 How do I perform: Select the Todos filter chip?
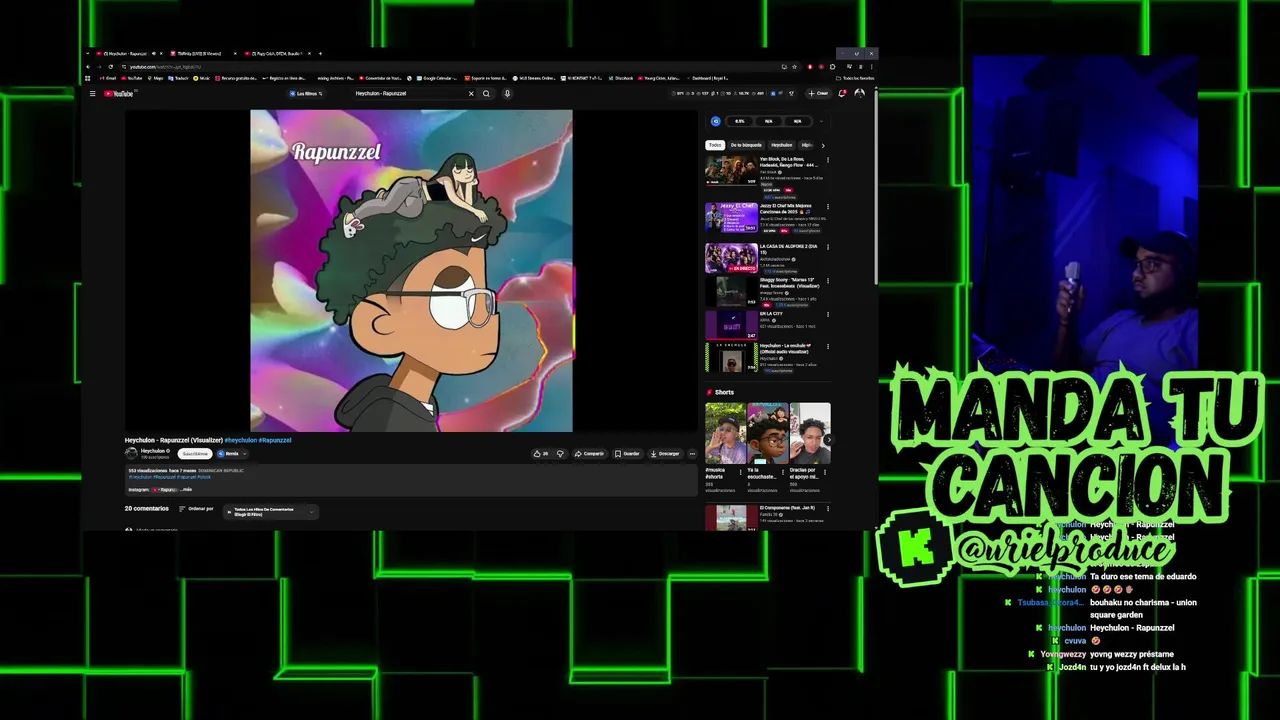pos(715,145)
